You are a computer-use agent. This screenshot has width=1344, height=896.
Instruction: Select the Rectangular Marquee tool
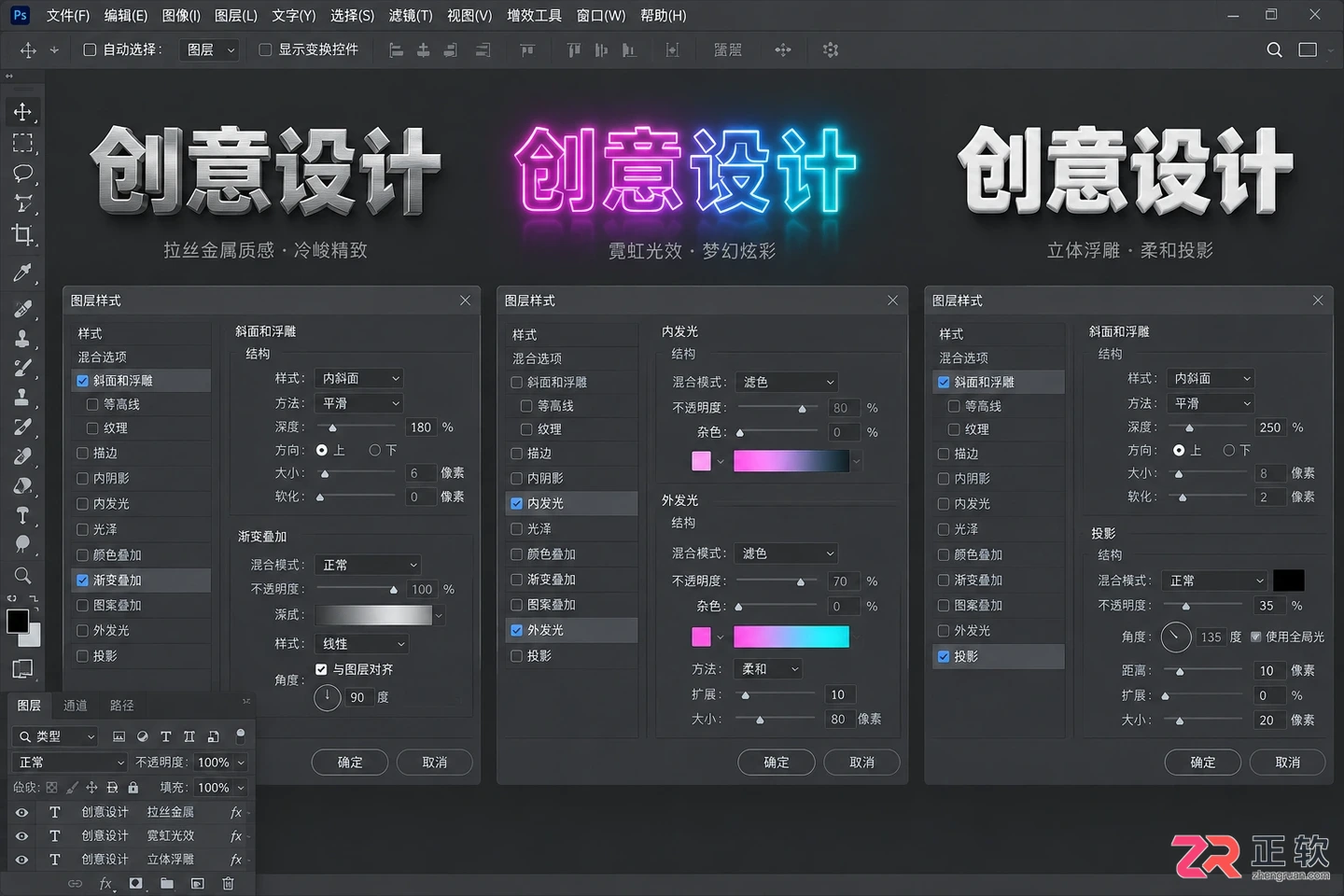point(22,143)
